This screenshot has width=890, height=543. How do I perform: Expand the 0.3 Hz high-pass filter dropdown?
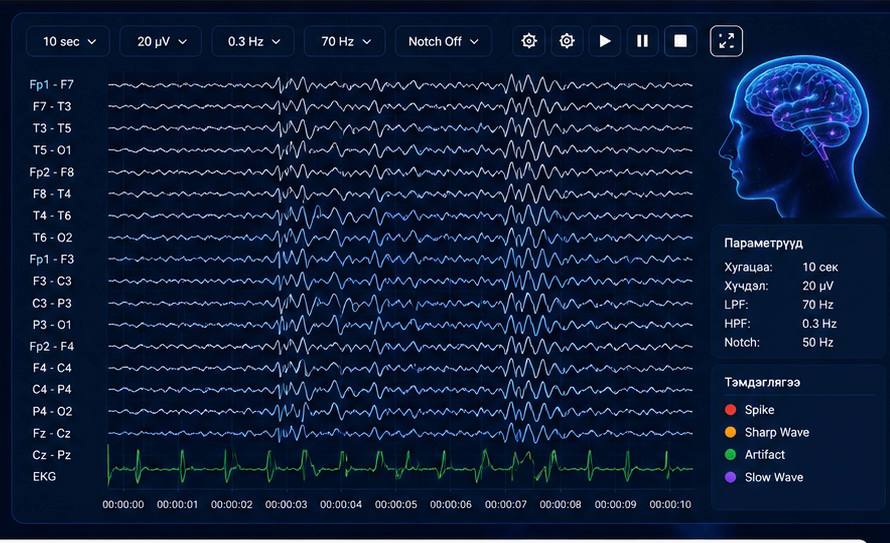[x=253, y=41]
